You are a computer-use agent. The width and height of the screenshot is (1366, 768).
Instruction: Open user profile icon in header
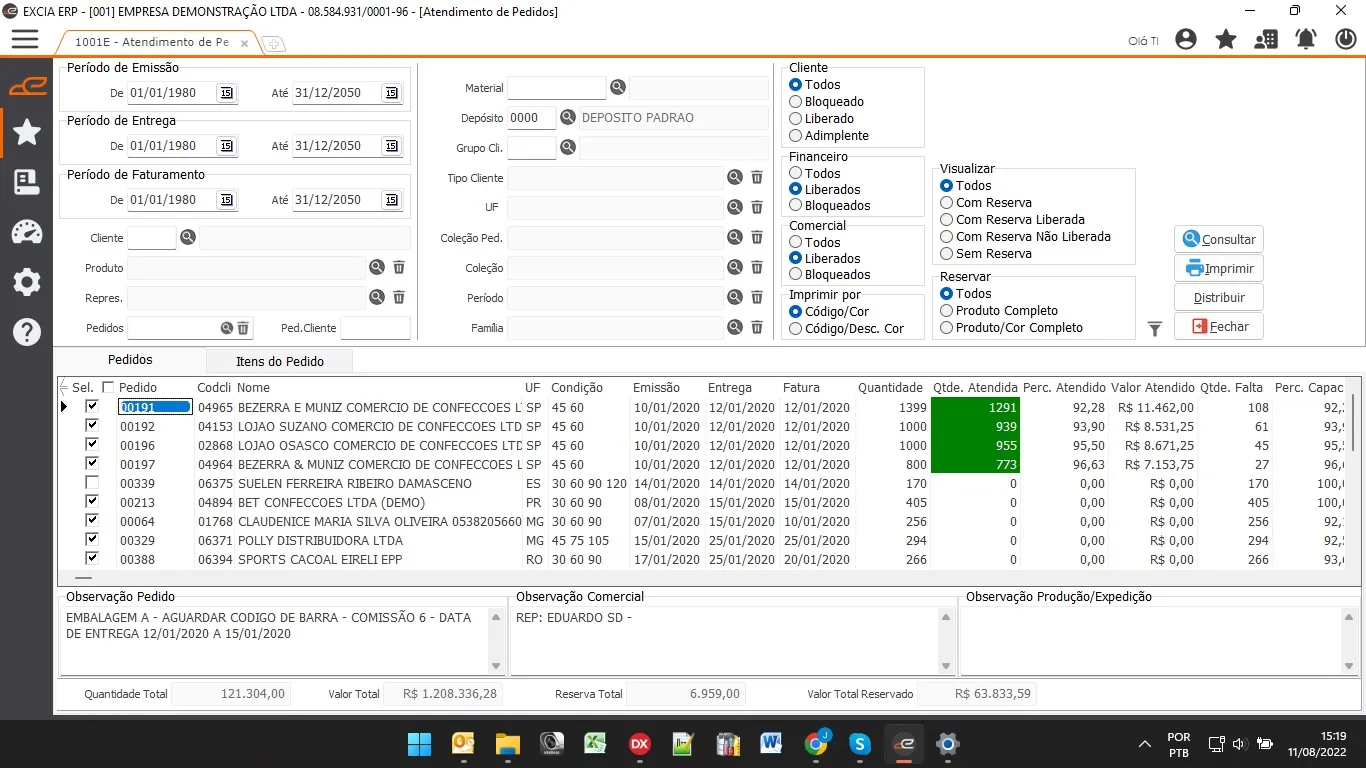[1186, 40]
